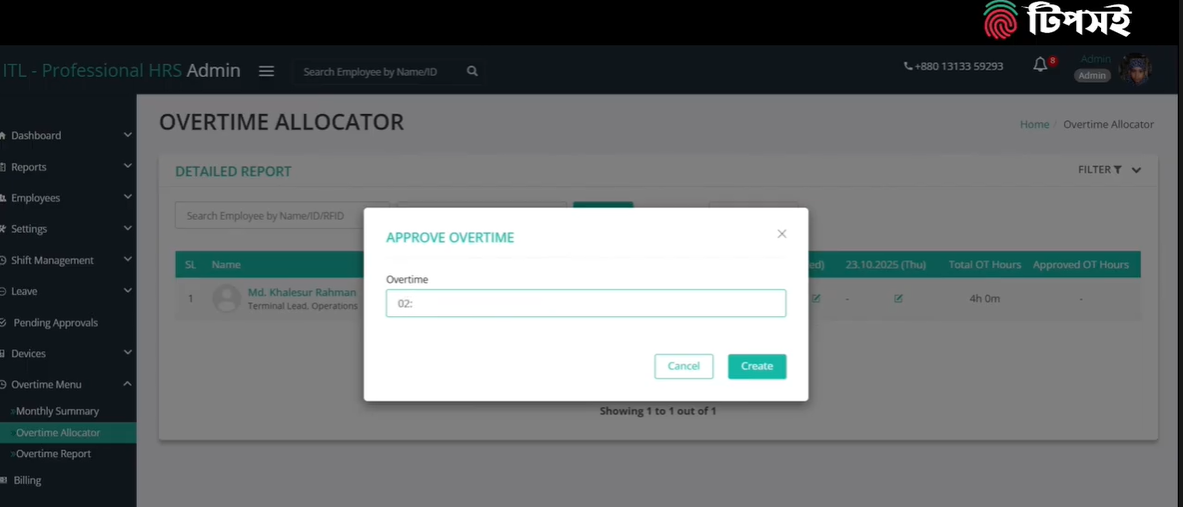Click the Create button
Image resolution: width=1183 pixels, height=507 pixels.
[757, 366]
